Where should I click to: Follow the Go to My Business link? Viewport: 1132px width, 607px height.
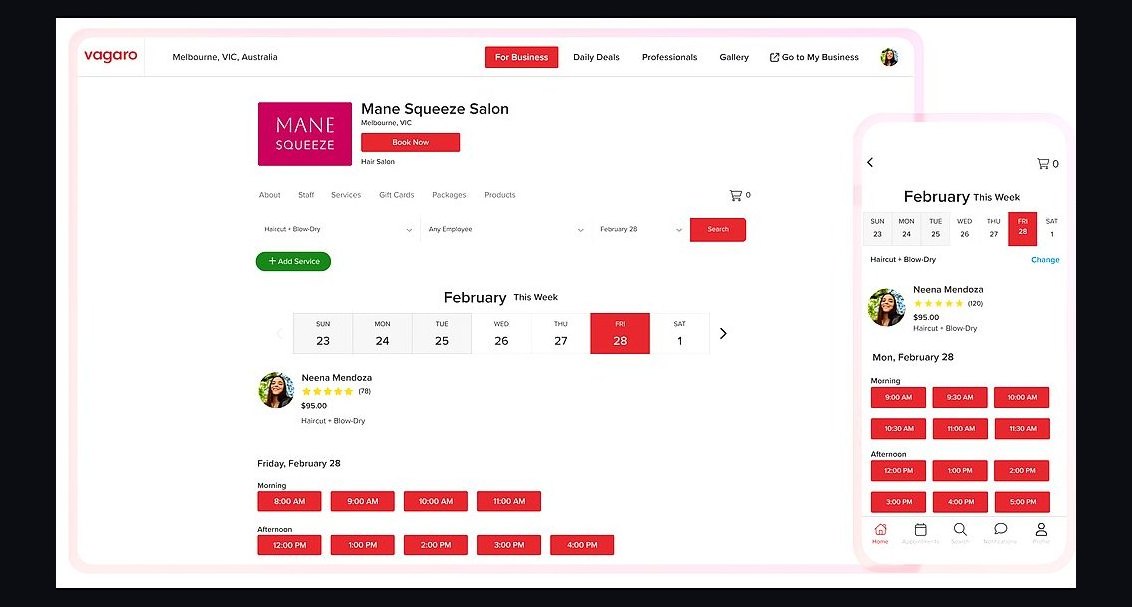coord(814,57)
